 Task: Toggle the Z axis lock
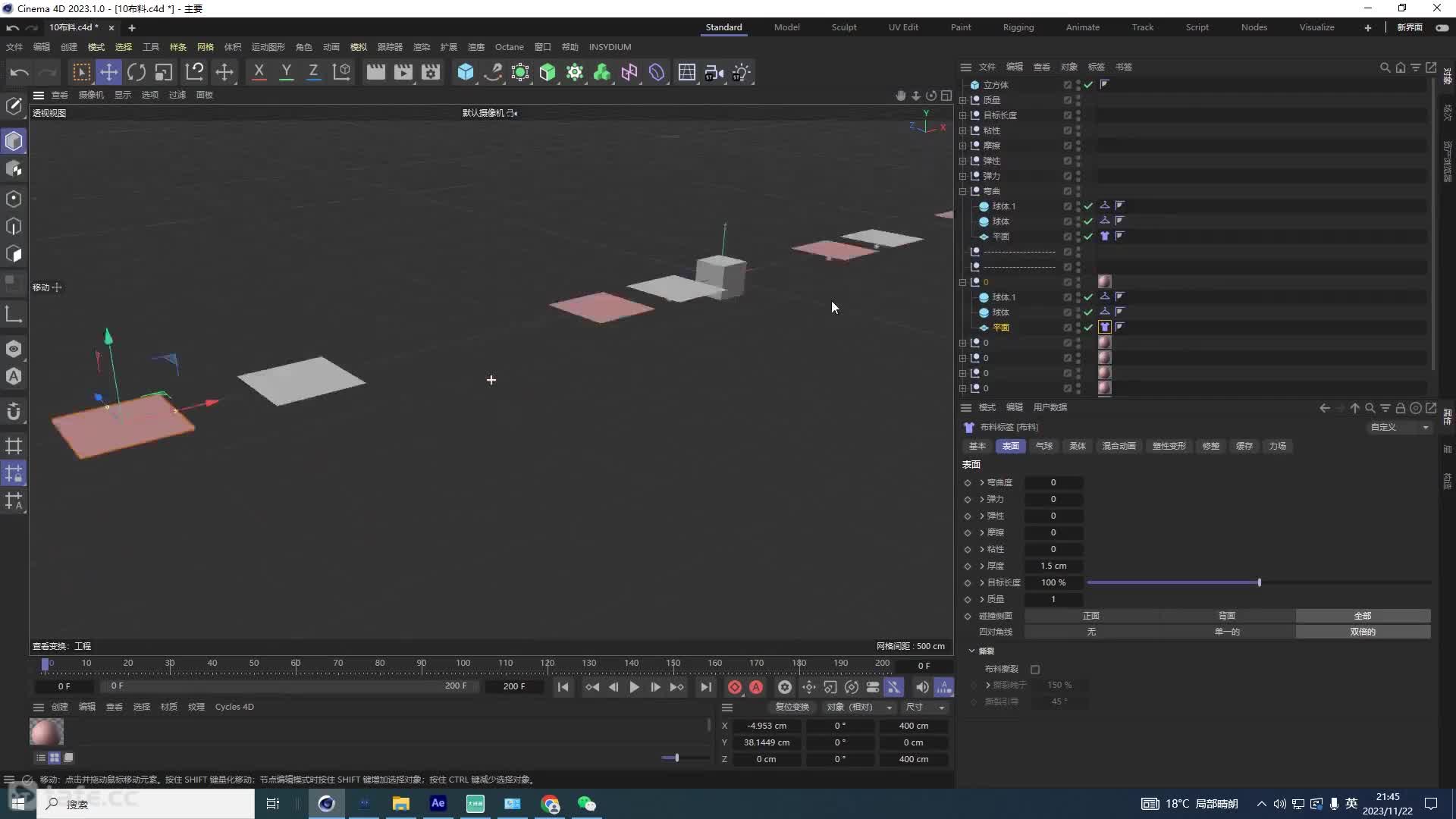pyautogui.click(x=313, y=72)
